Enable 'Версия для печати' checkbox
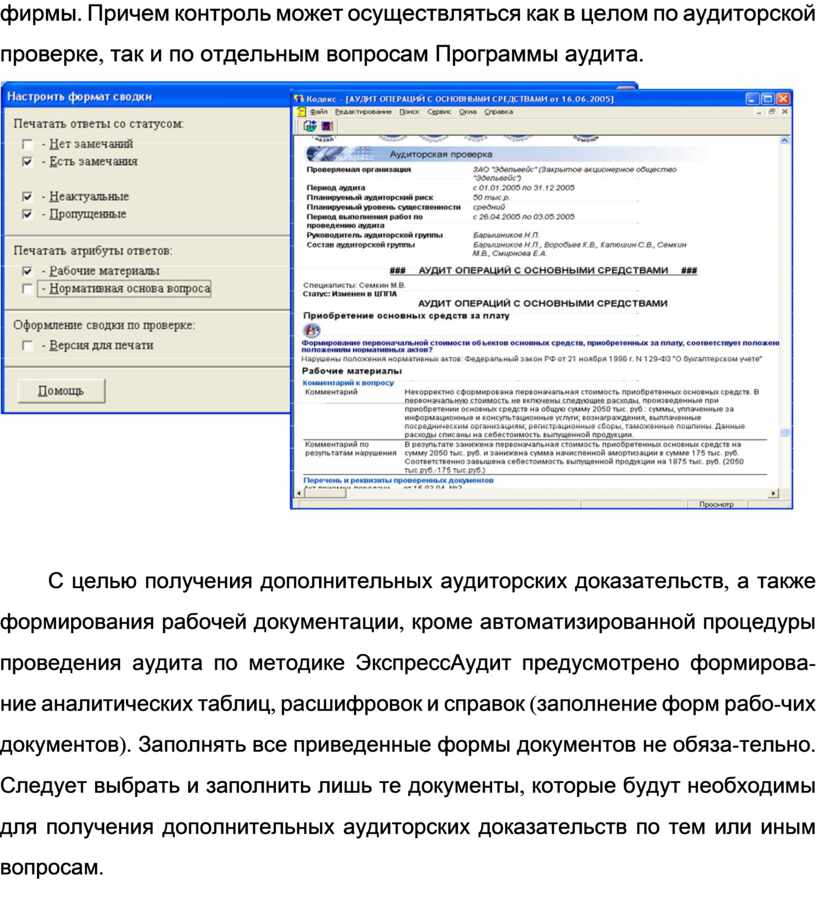The image size is (816, 897). (27, 346)
